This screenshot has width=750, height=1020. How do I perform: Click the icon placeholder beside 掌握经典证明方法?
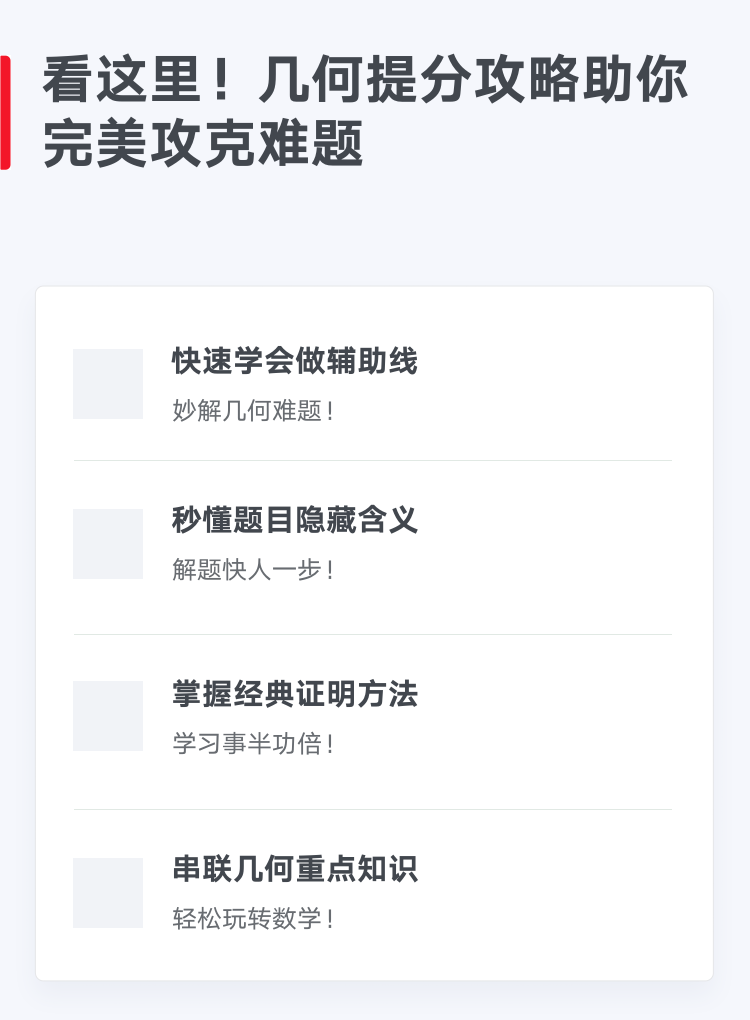click(x=108, y=716)
